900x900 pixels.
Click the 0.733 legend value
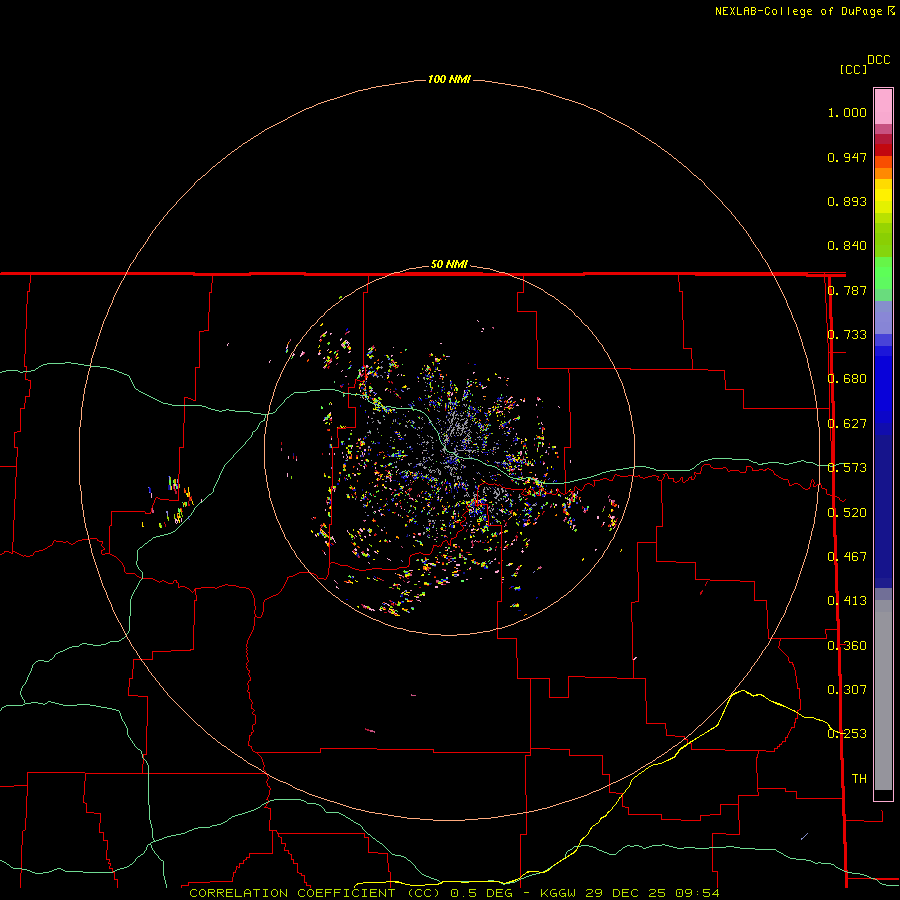coord(847,335)
